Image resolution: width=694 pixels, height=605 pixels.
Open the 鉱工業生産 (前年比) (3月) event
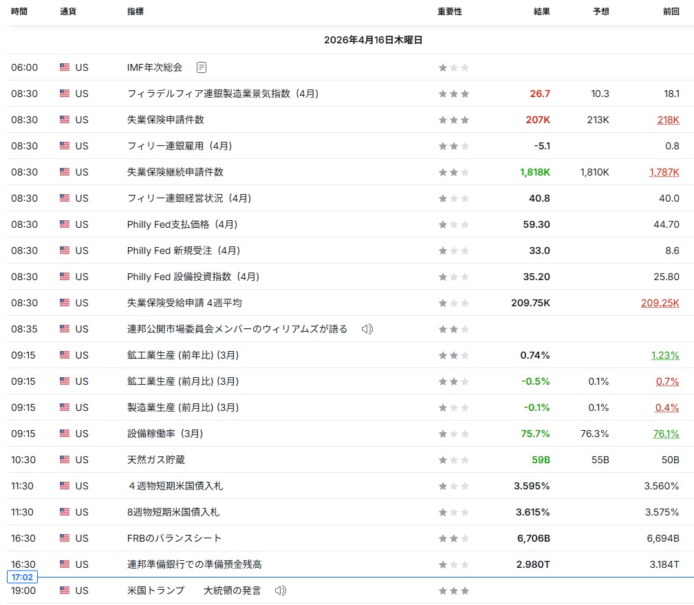[x=183, y=355]
